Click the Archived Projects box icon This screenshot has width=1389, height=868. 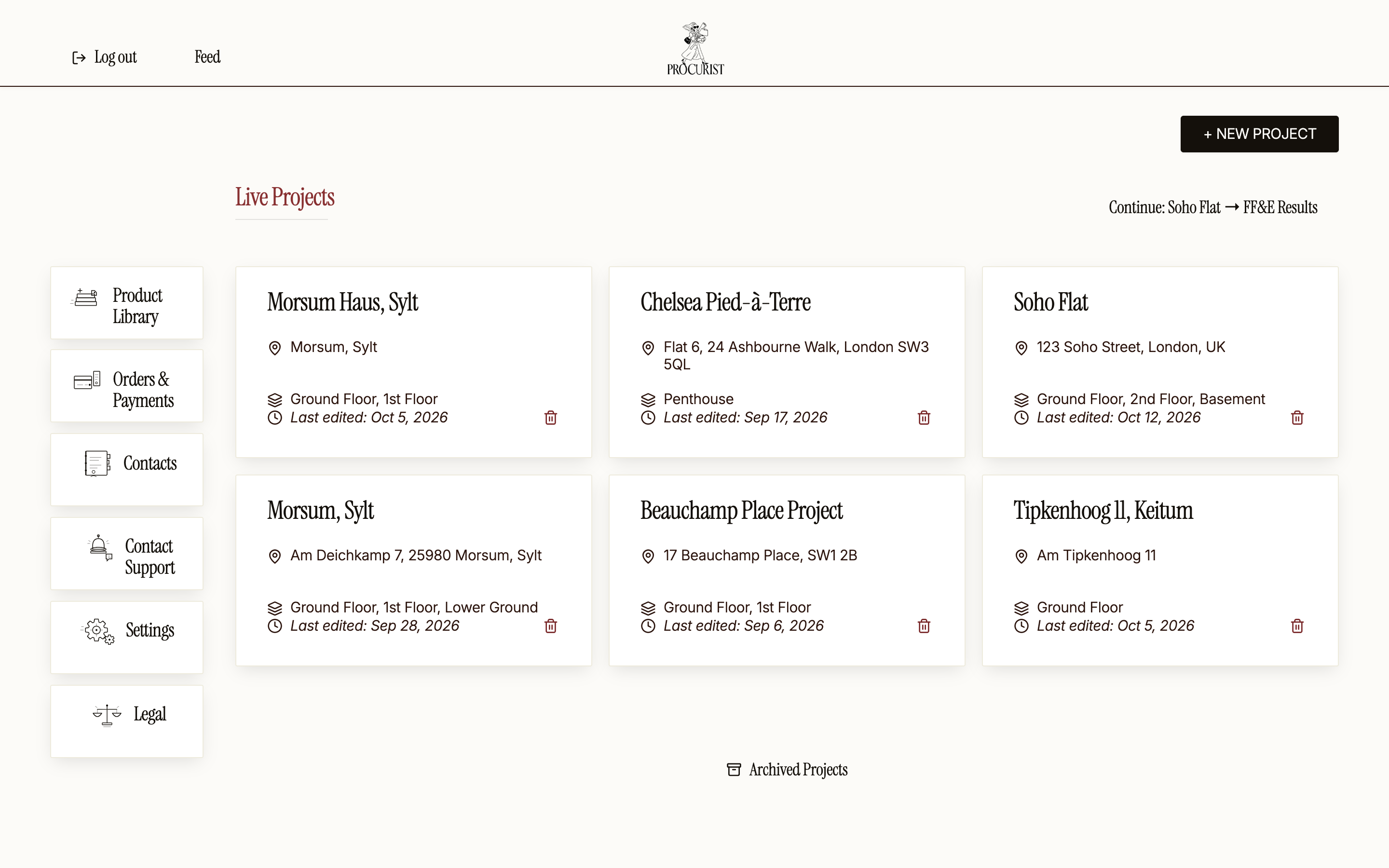coord(734,769)
